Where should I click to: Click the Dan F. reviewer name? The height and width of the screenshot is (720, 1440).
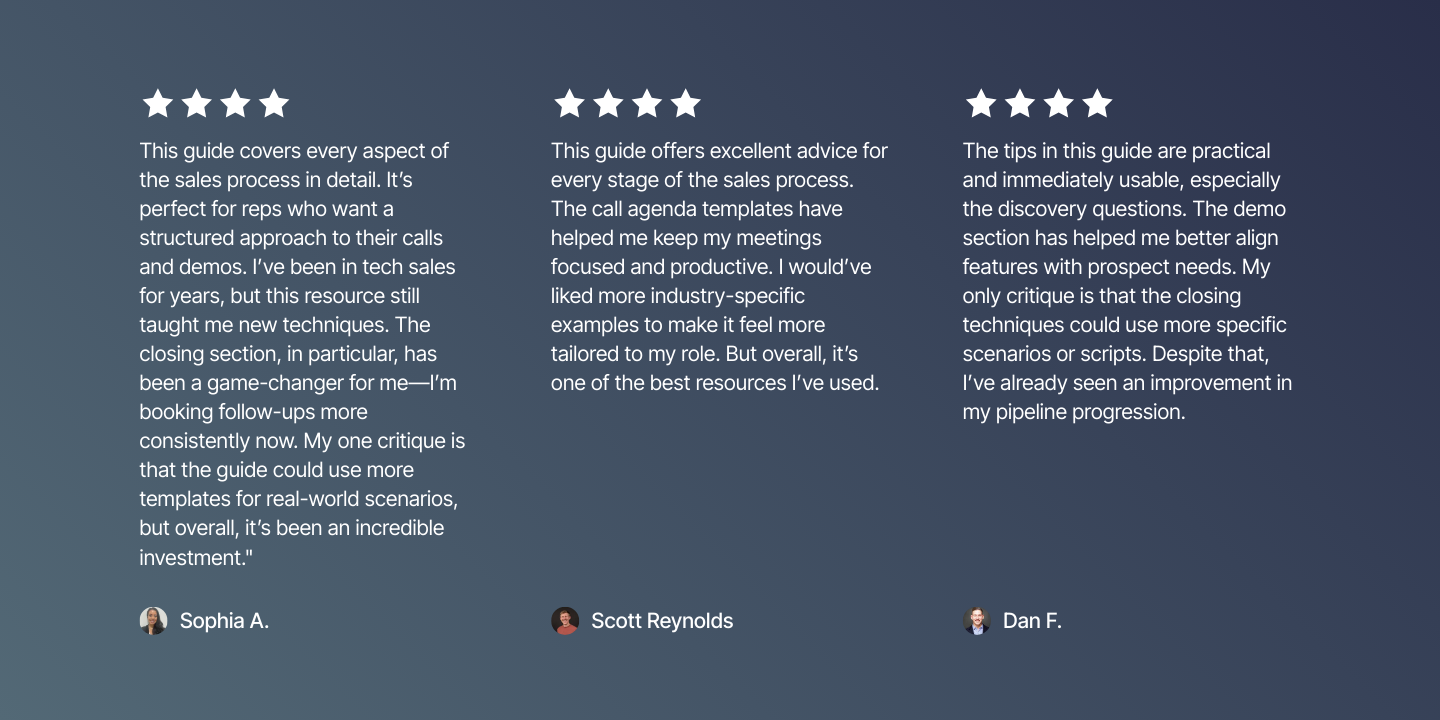coord(1032,621)
